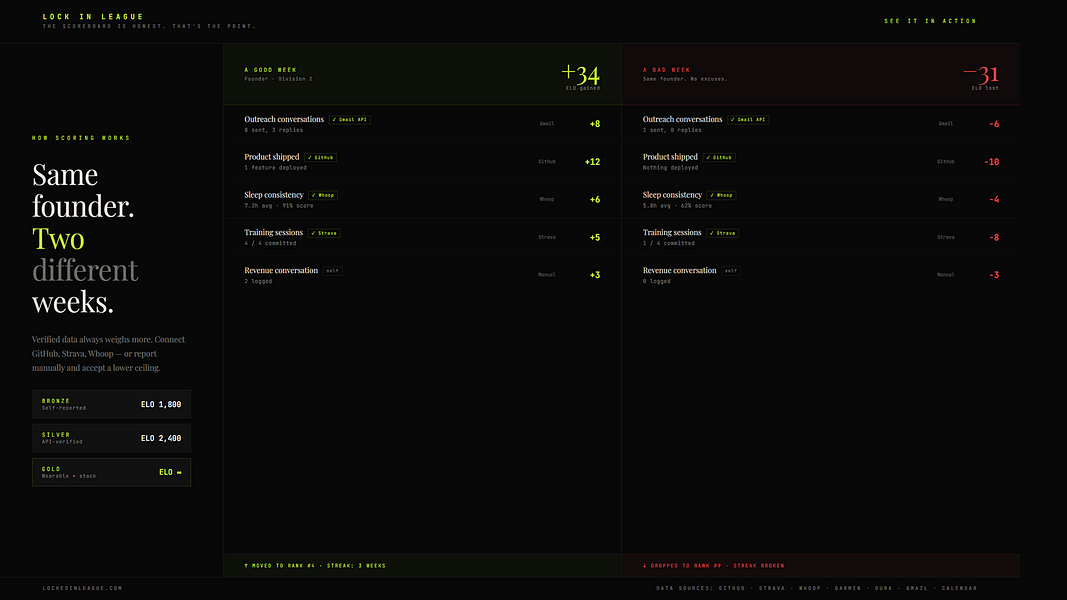
Task: Click the self badge in bad week
Action: point(731,271)
